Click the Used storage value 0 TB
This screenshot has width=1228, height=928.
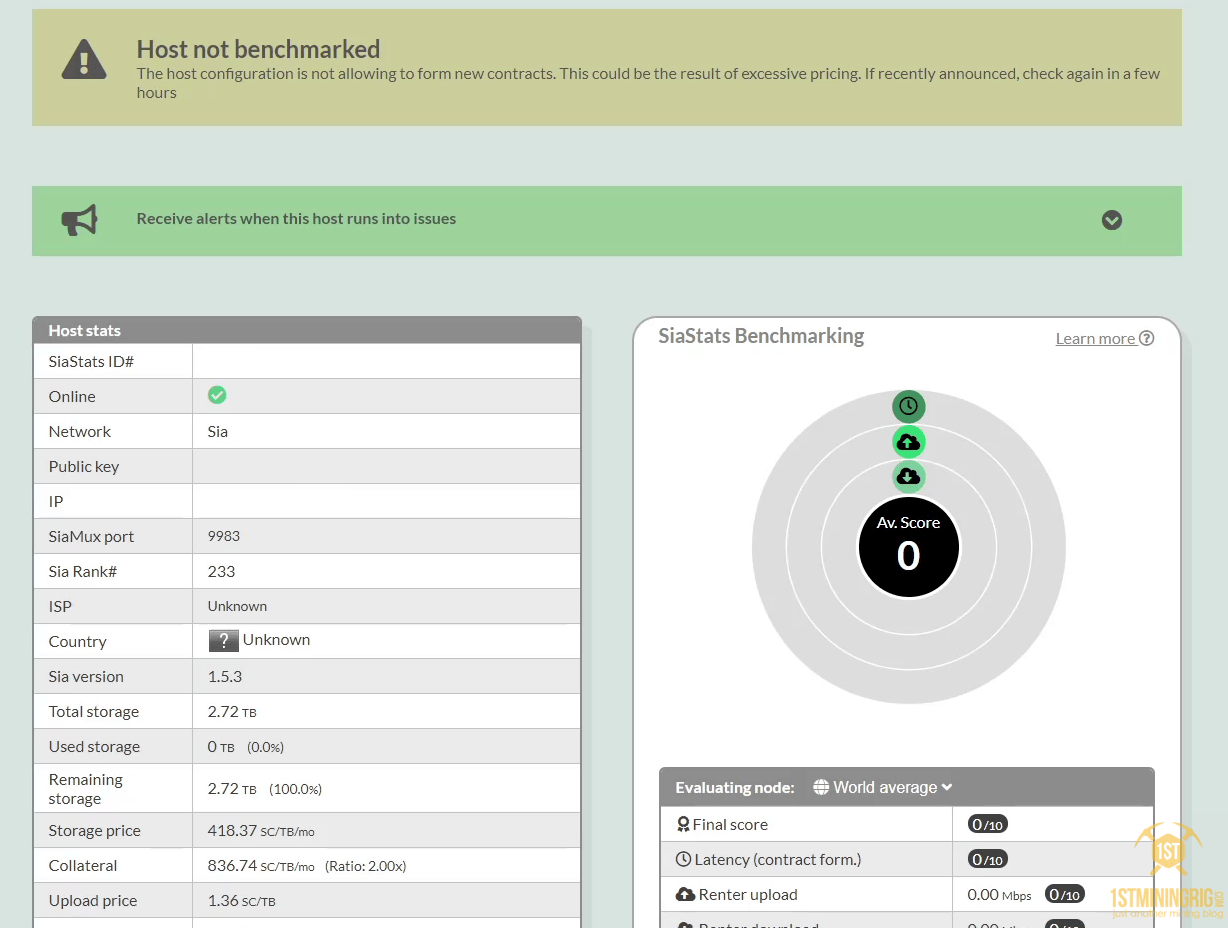[x=221, y=746]
